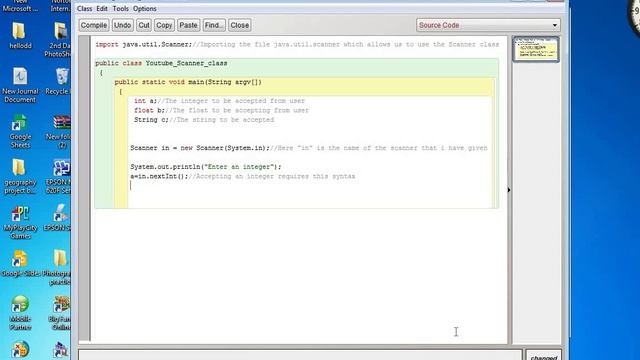The height and width of the screenshot is (360, 640).
Task: Click the Copy button
Action: [164, 25]
